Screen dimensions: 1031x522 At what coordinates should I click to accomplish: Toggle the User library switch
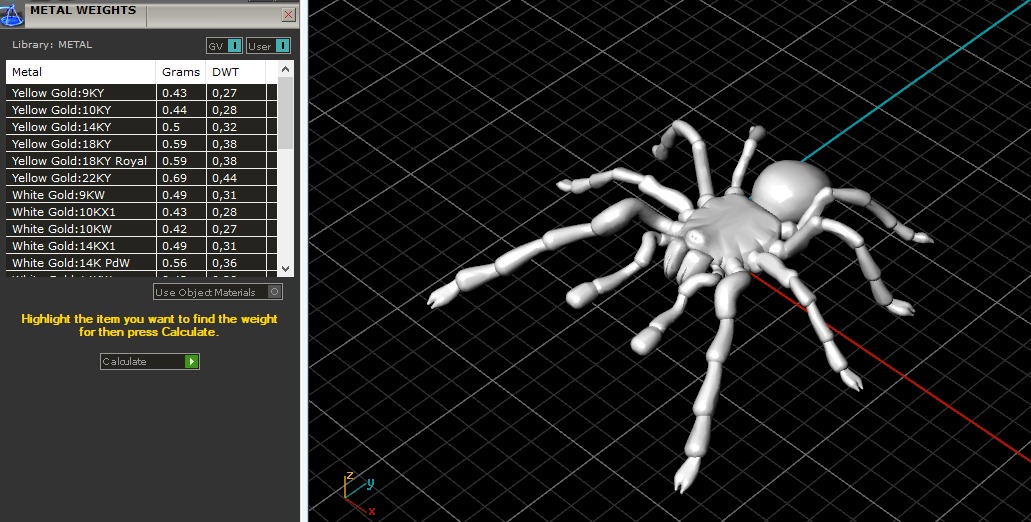click(x=268, y=46)
